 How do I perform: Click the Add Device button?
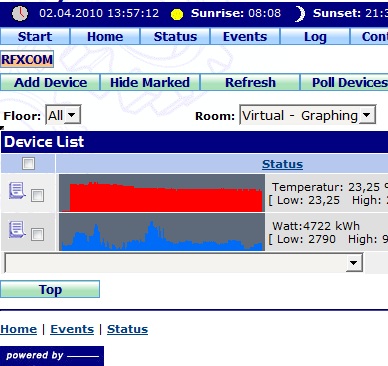pos(50,82)
